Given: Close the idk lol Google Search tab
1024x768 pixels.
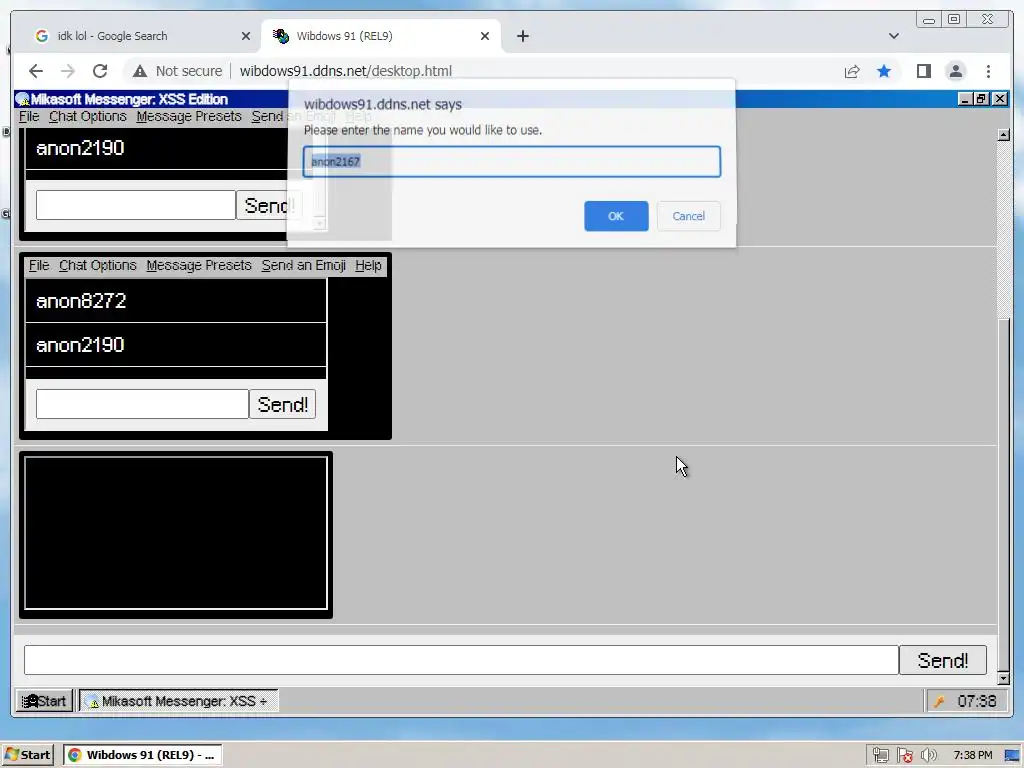Looking at the screenshot, I should 246,36.
